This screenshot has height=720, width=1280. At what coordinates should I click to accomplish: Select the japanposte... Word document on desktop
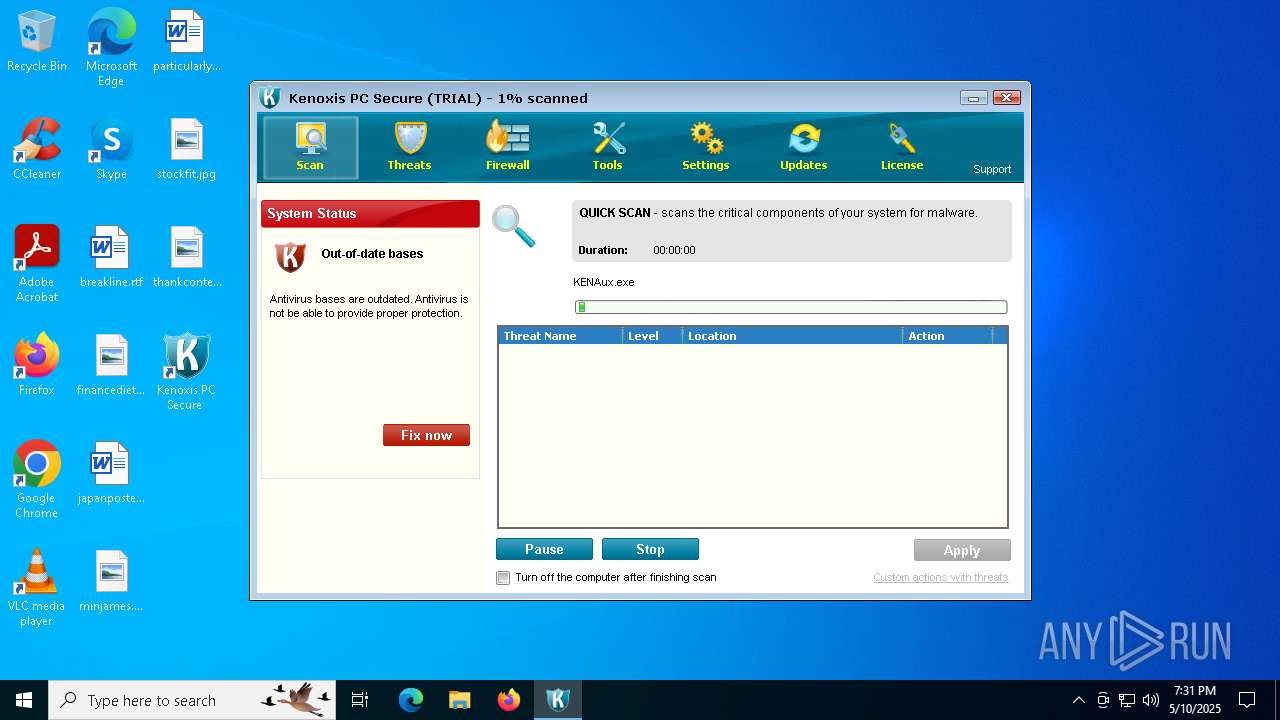click(111, 474)
